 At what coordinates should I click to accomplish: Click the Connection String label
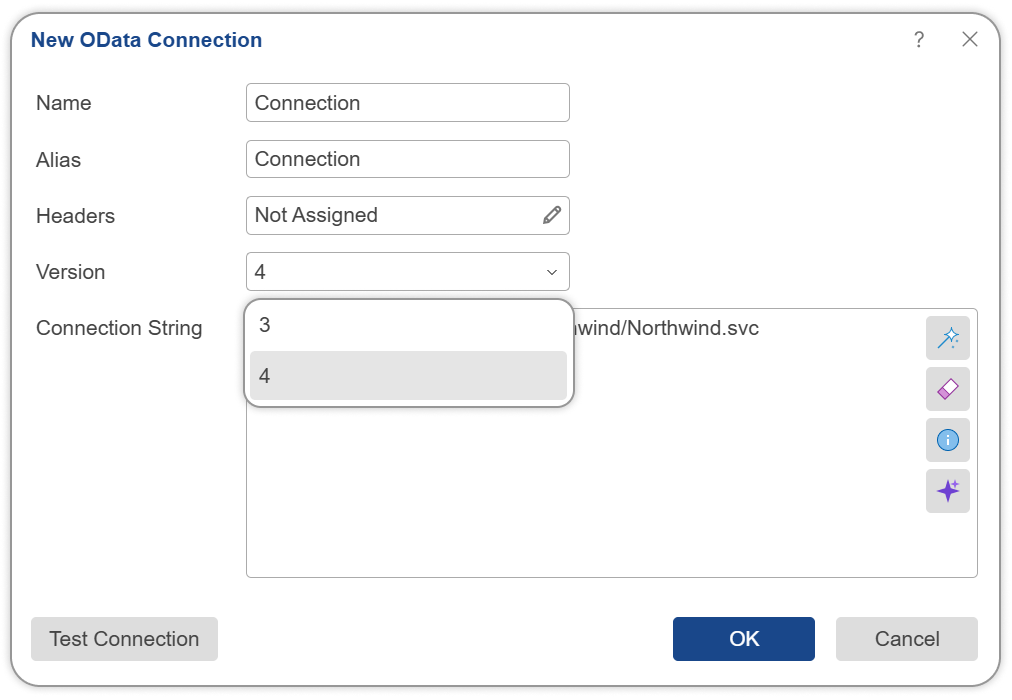119,328
